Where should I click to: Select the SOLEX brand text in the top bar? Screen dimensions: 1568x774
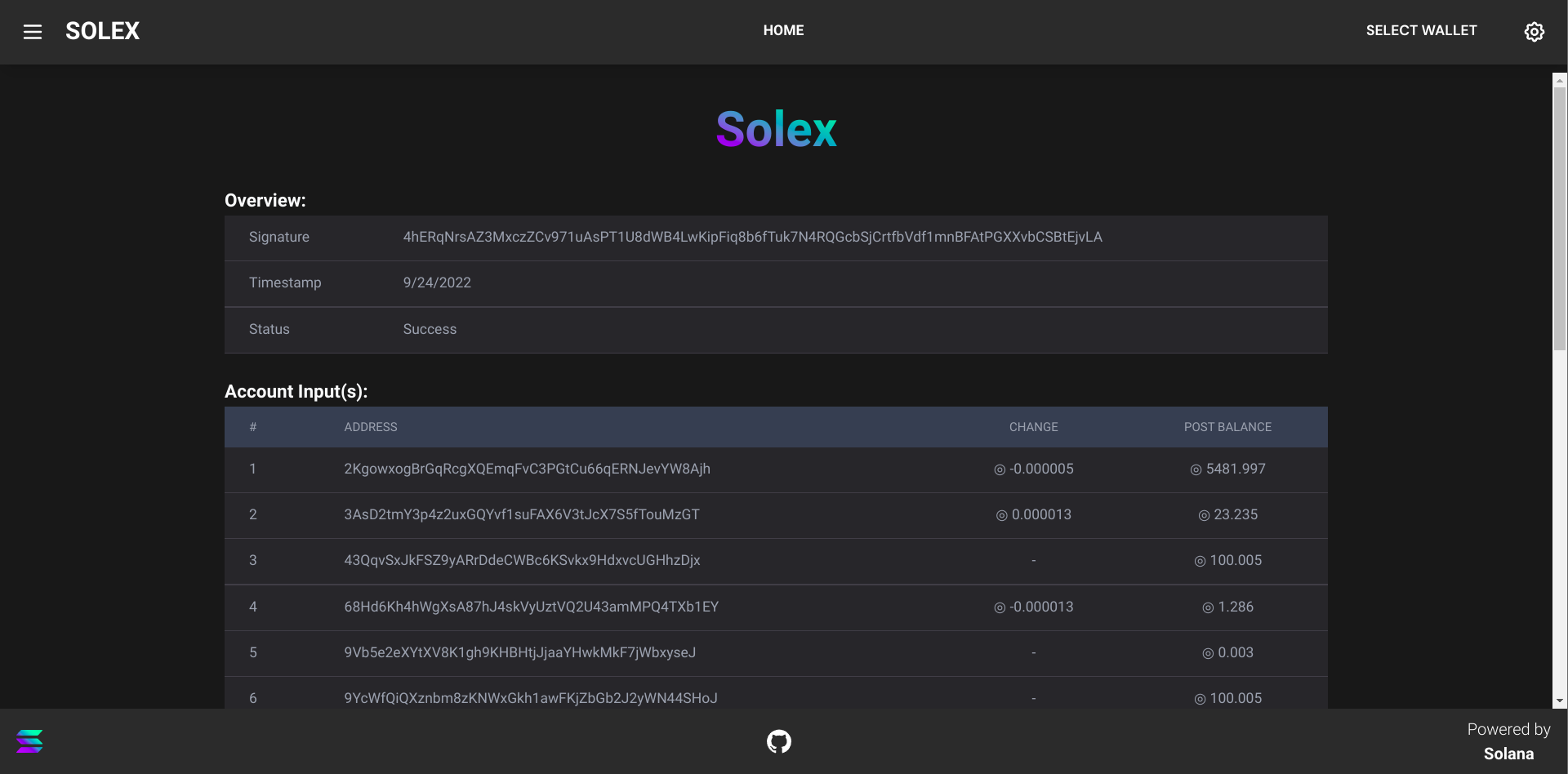click(x=102, y=31)
